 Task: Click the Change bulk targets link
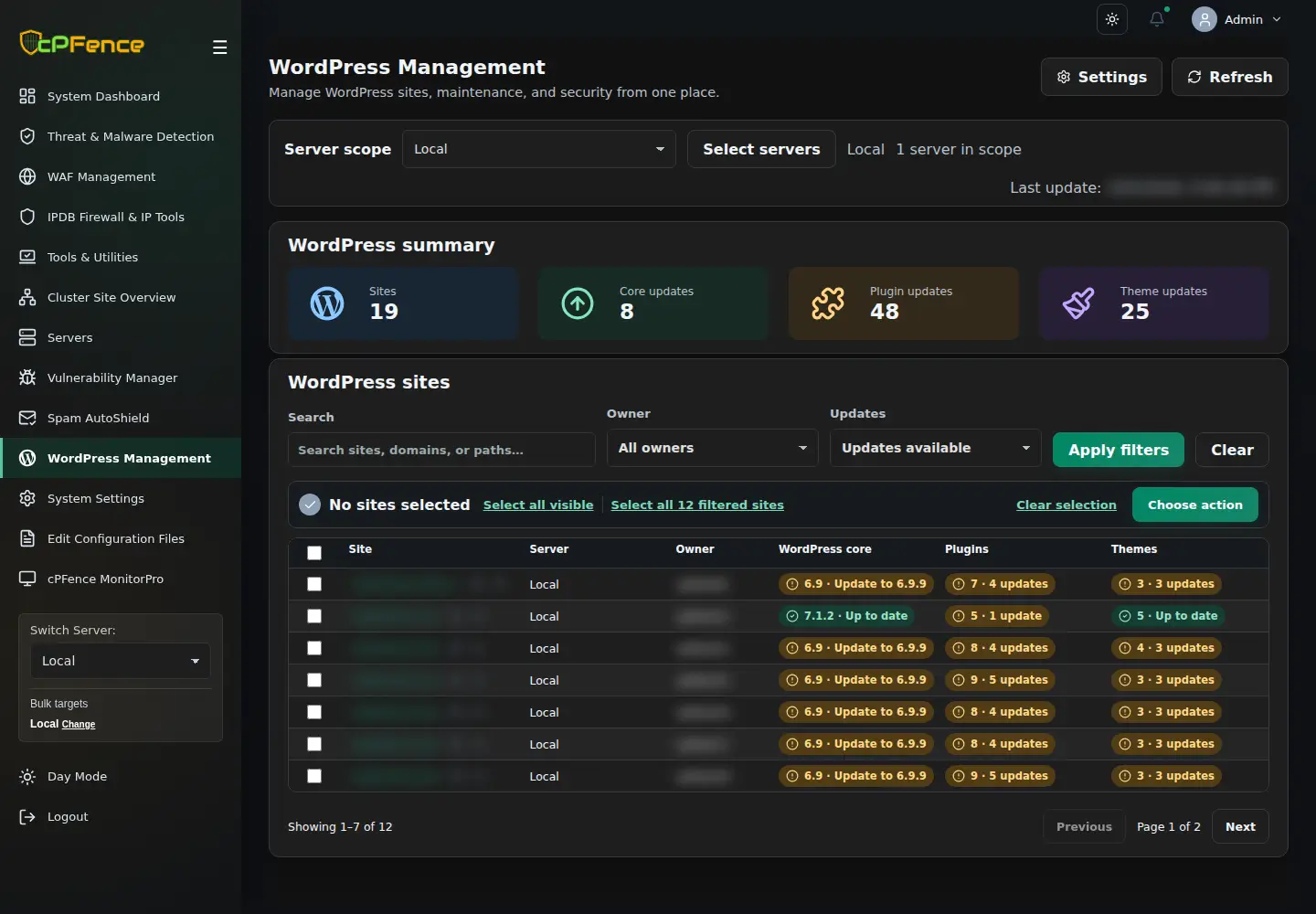78,724
